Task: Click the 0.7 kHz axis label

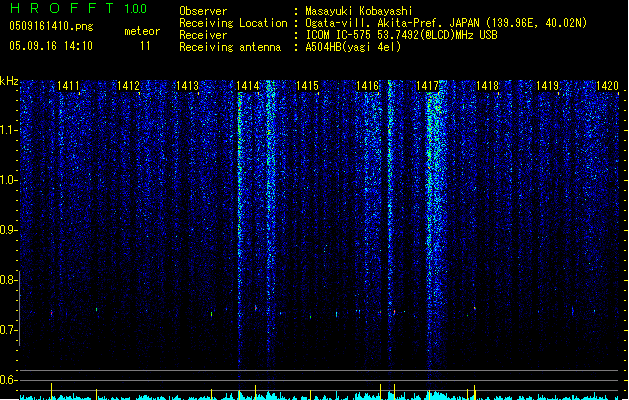Action: pos(8,330)
